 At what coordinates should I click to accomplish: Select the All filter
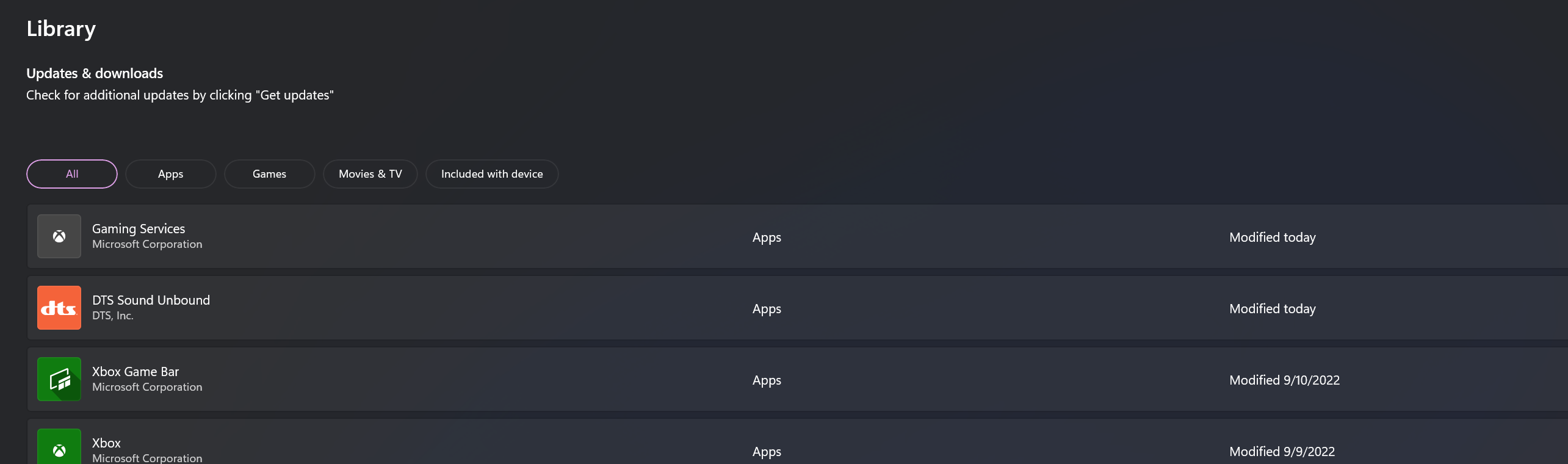(72, 174)
